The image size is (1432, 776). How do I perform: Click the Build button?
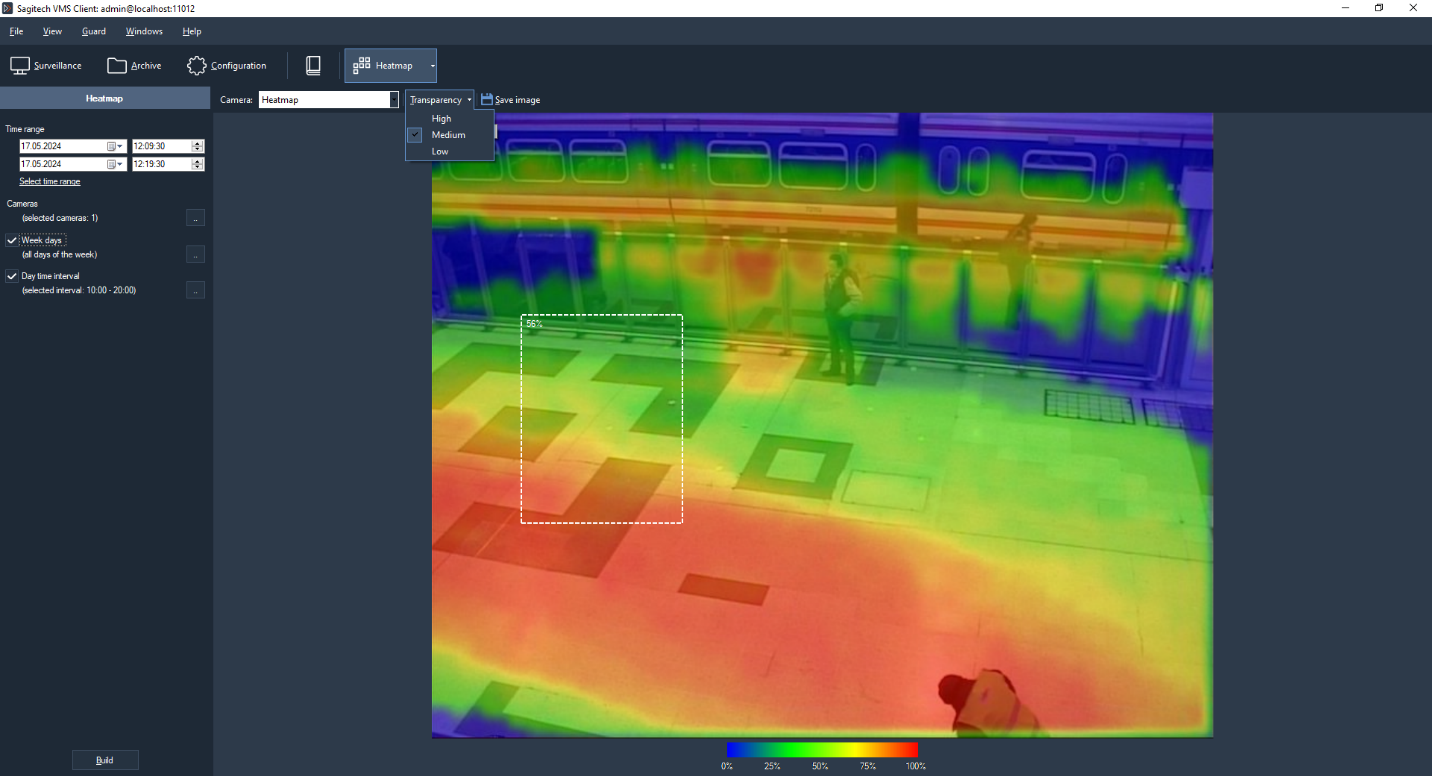point(105,760)
